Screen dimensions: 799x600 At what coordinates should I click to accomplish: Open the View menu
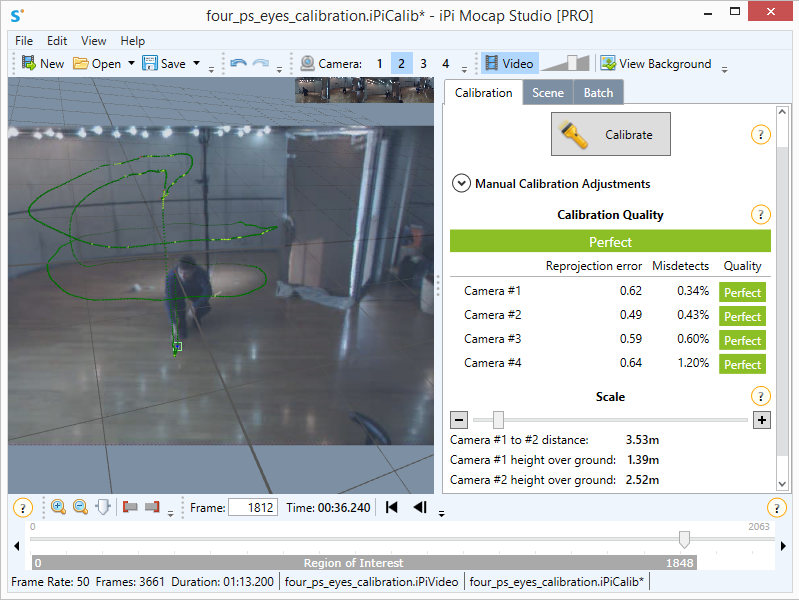click(x=94, y=41)
